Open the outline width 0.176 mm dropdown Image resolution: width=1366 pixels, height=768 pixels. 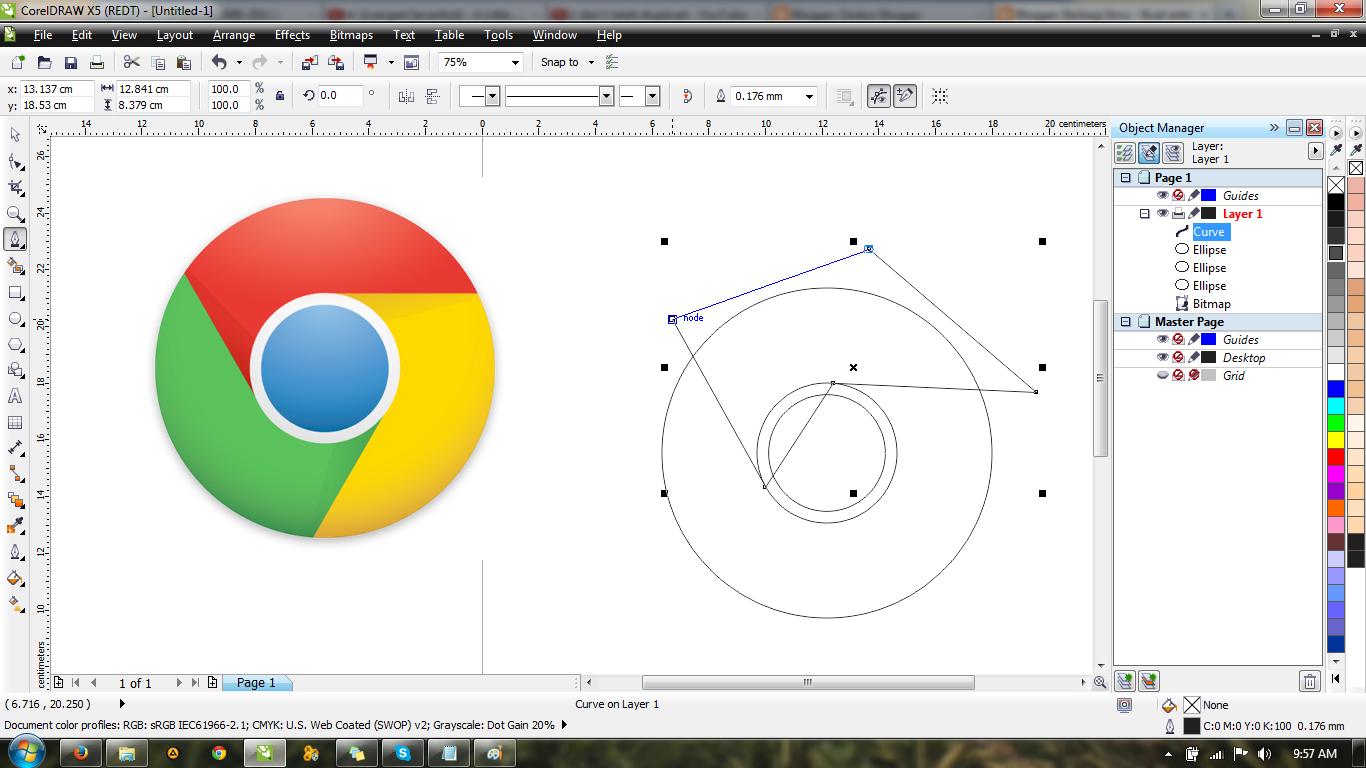pos(810,96)
